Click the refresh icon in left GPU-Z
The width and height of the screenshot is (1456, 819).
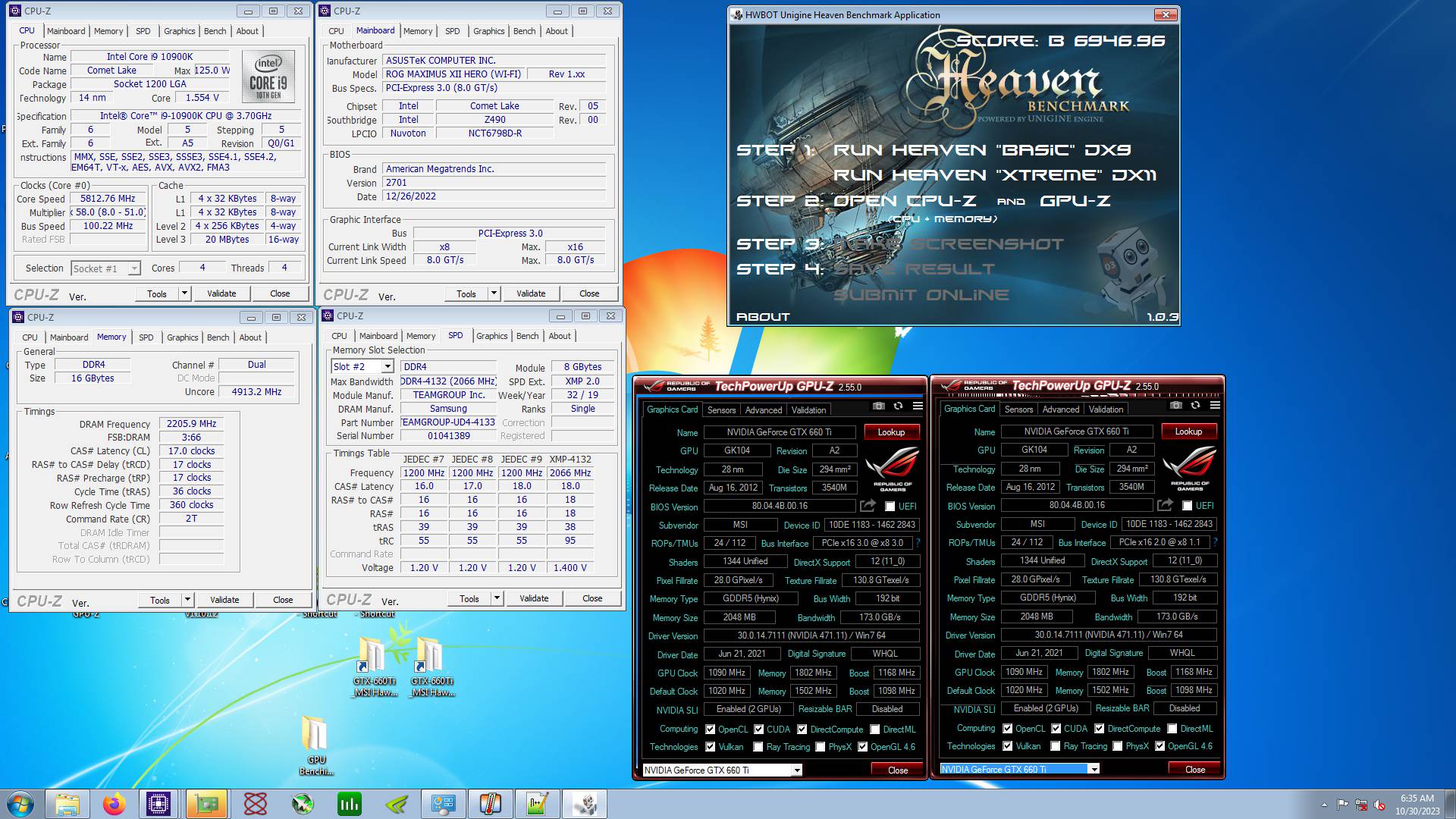(x=898, y=406)
